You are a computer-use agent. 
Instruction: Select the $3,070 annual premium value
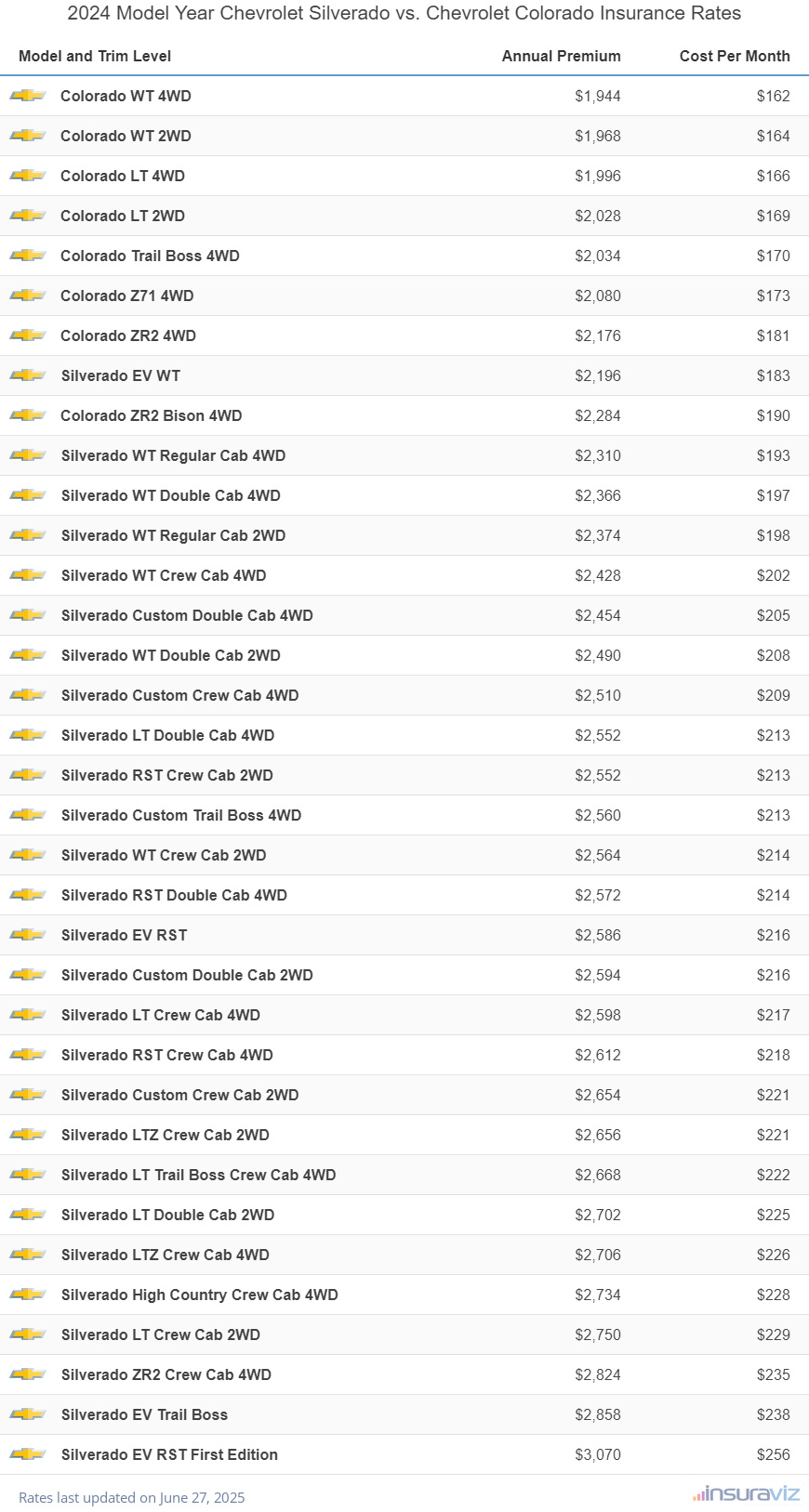tap(598, 1454)
